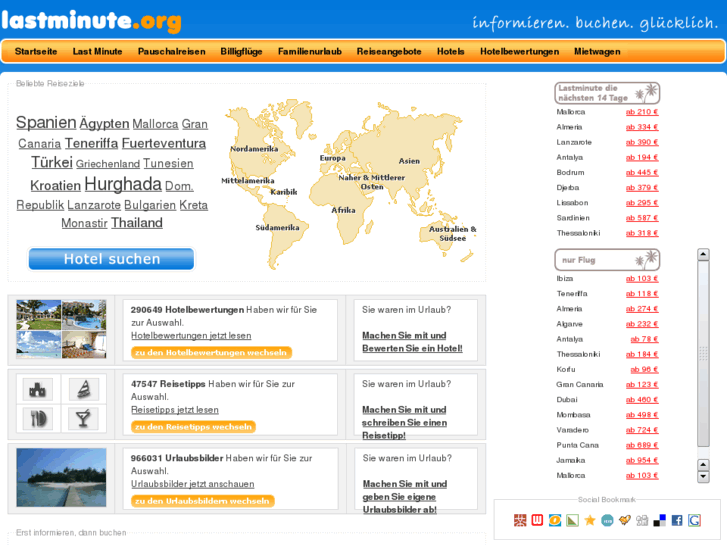727x545 pixels.
Task: Open Familienurlaub navigation item
Action: pos(310,51)
